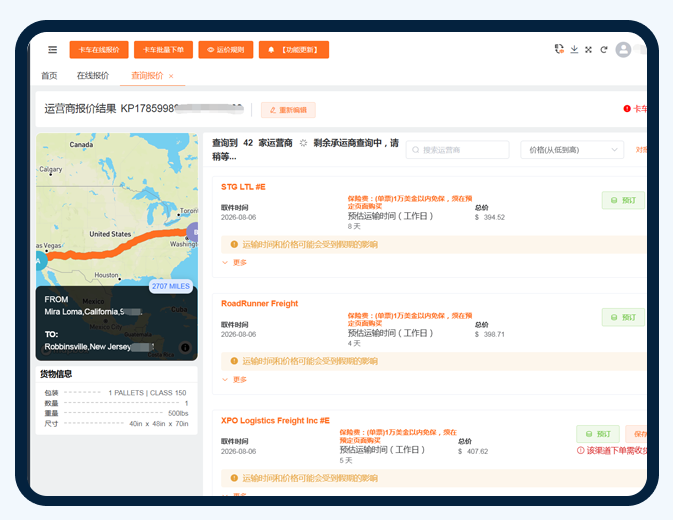673x520 pixels.
Task: Click 预订 for STG LTL #E
Action: tap(623, 200)
